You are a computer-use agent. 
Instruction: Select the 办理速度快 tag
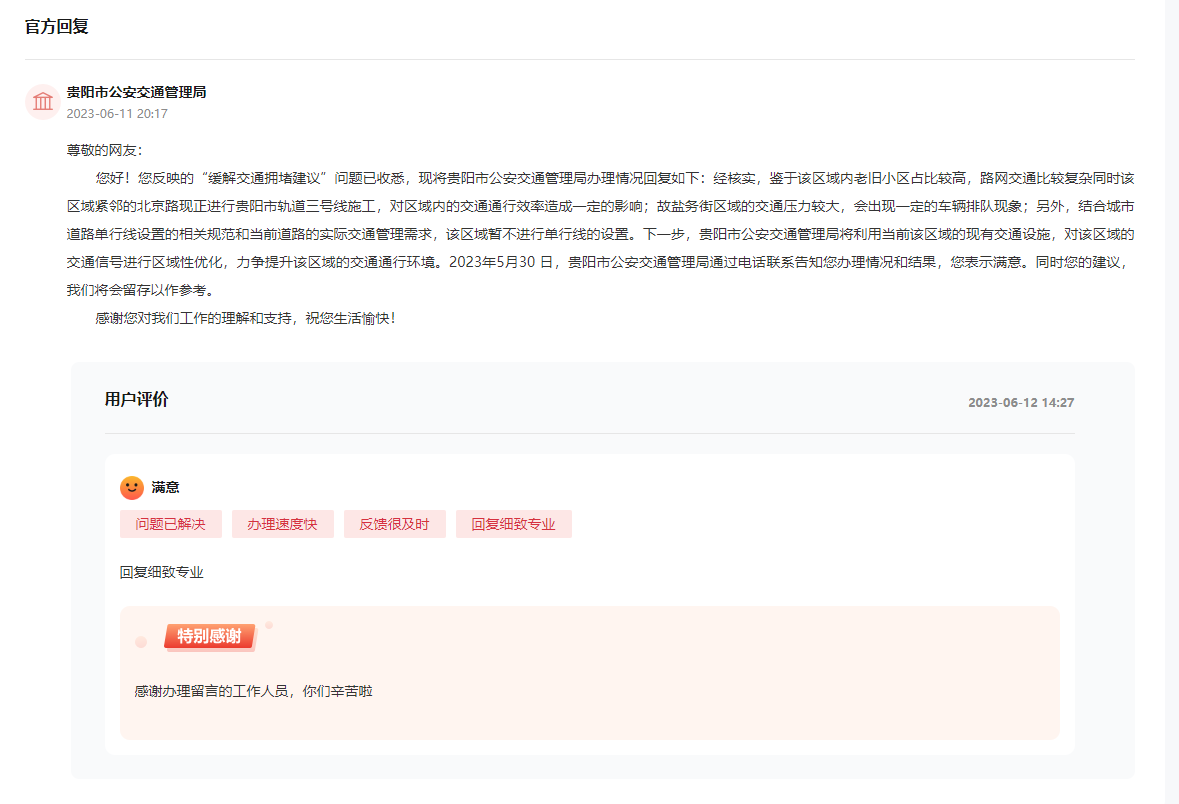(283, 524)
